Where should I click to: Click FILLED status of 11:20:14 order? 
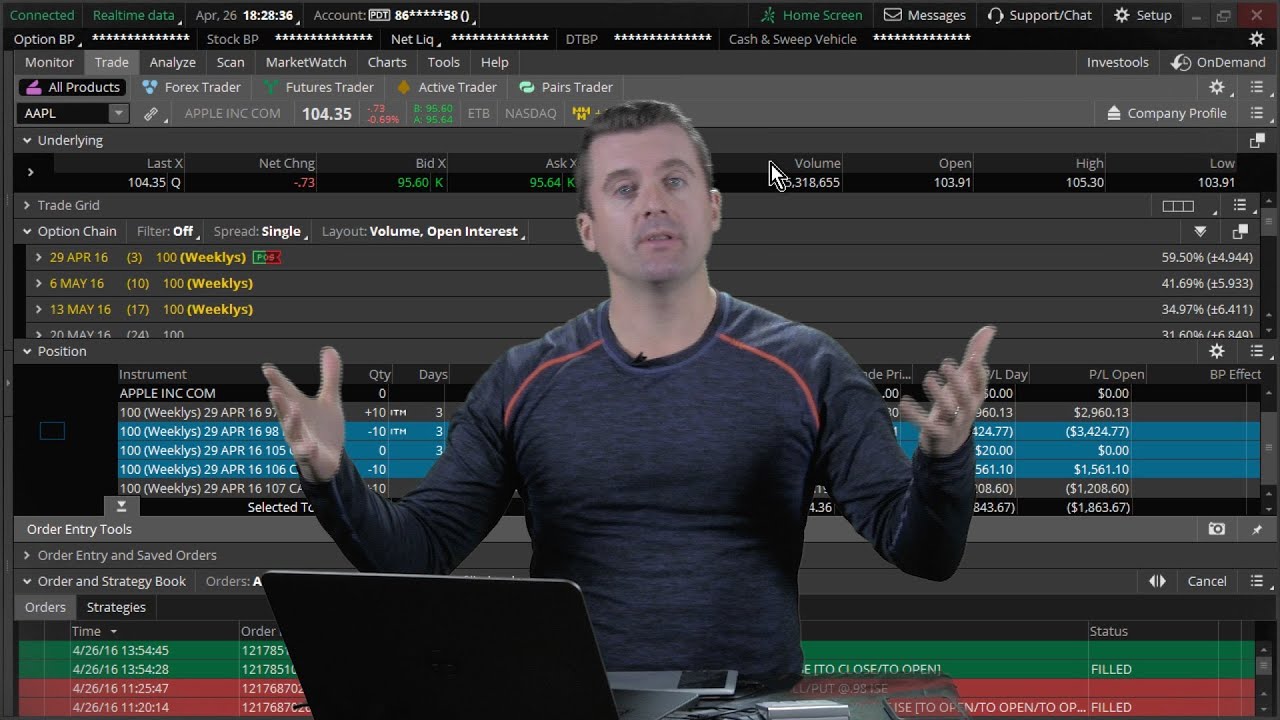click(1111, 707)
